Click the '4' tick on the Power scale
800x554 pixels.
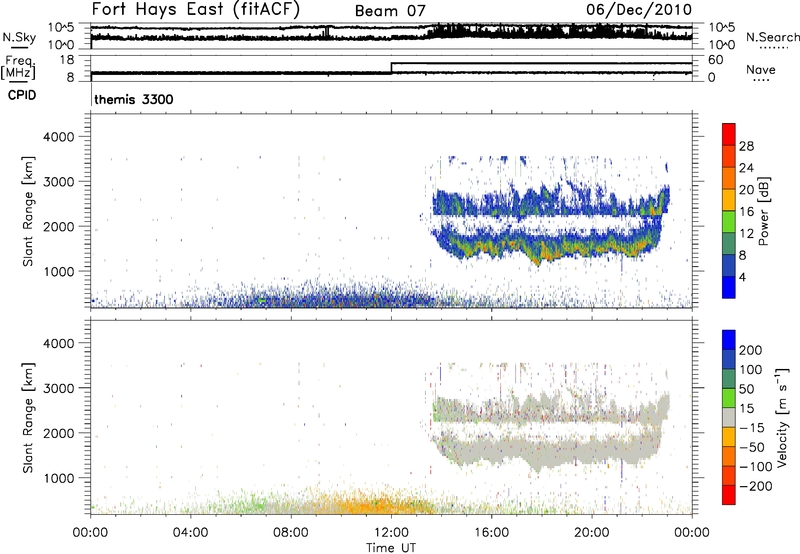click(x=742, y=277)
